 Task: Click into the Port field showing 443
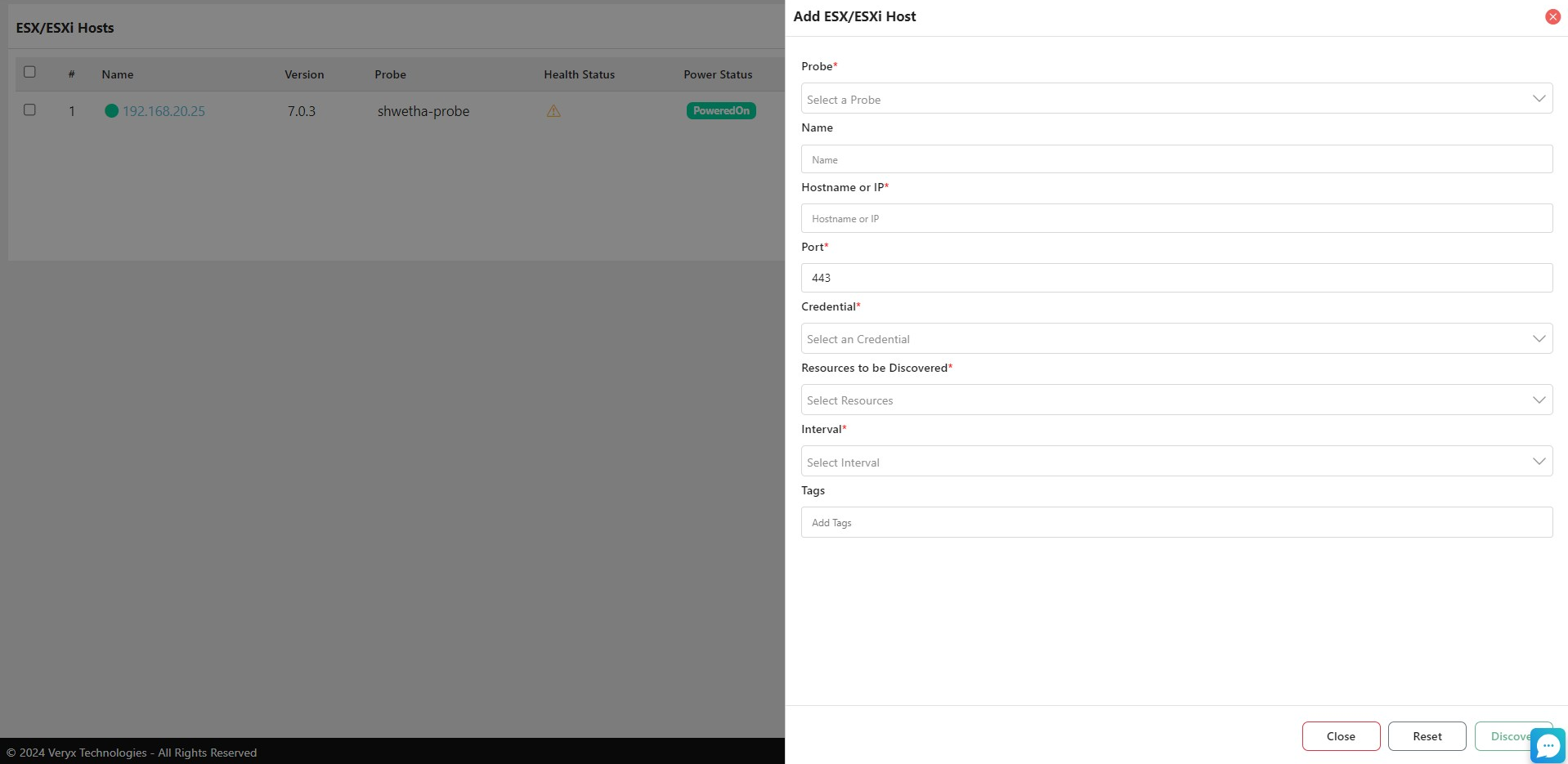1176,278
